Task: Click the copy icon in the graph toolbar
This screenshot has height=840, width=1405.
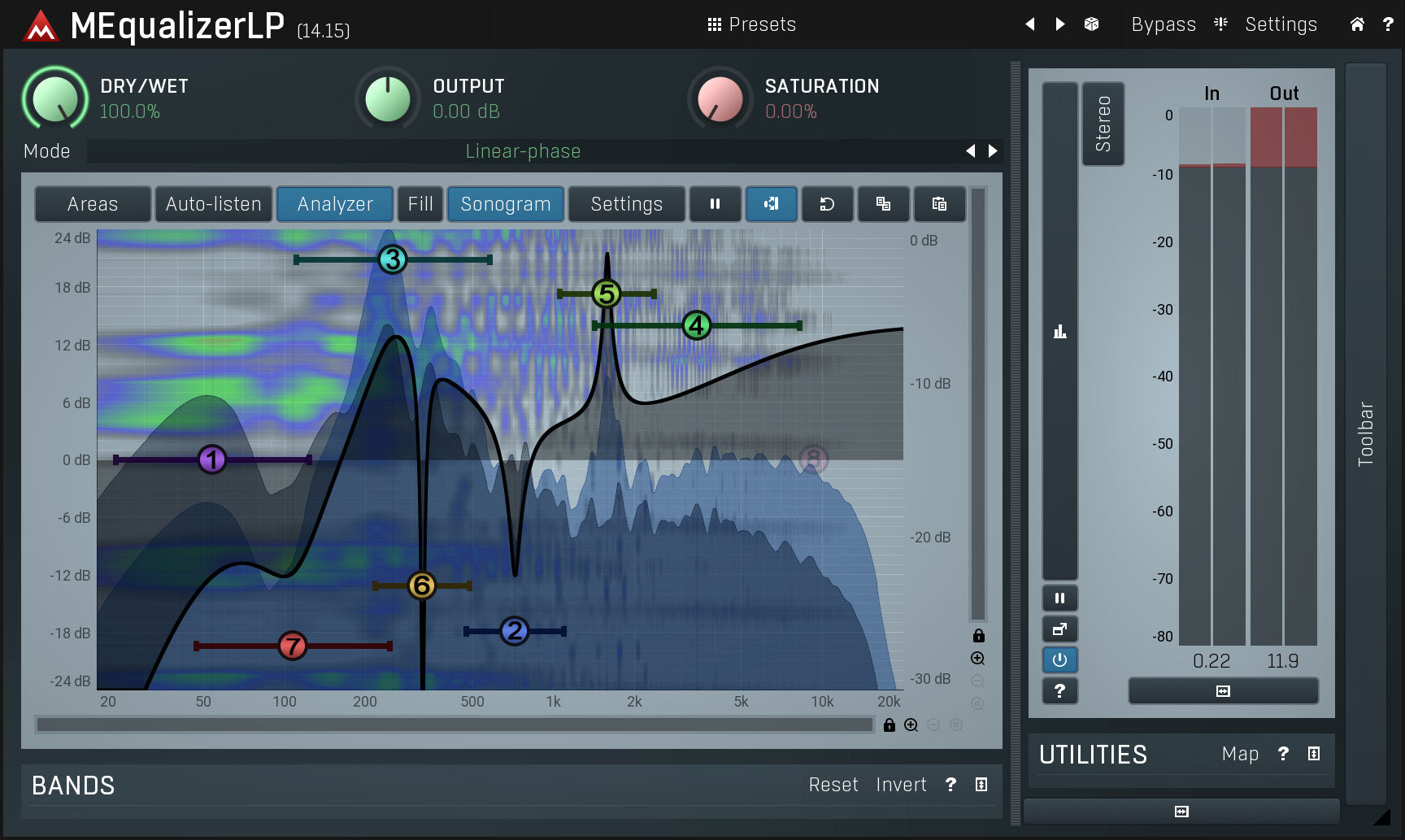Action: coord(883,204)
